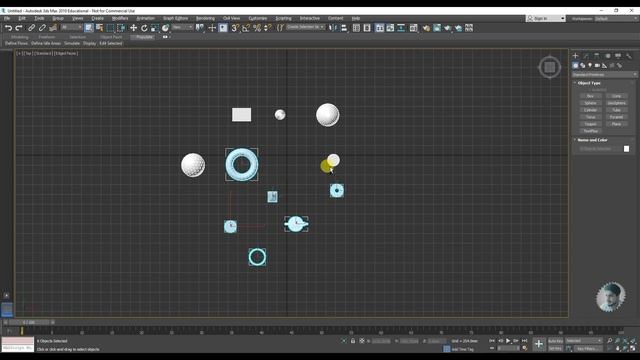Play the animation

(x=508, y=341)
